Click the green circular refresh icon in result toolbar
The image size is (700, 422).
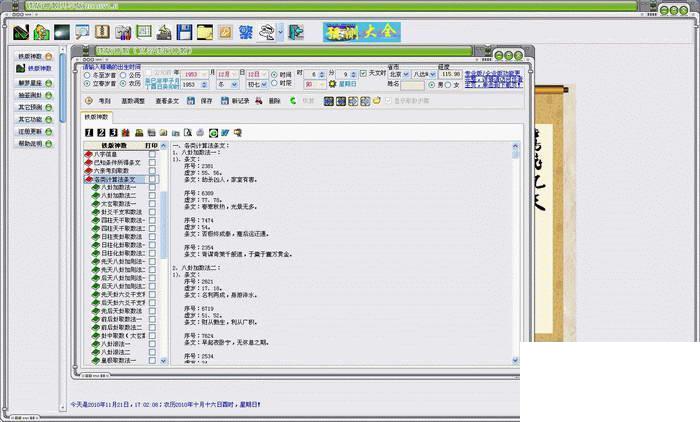[x=213, y=133]
